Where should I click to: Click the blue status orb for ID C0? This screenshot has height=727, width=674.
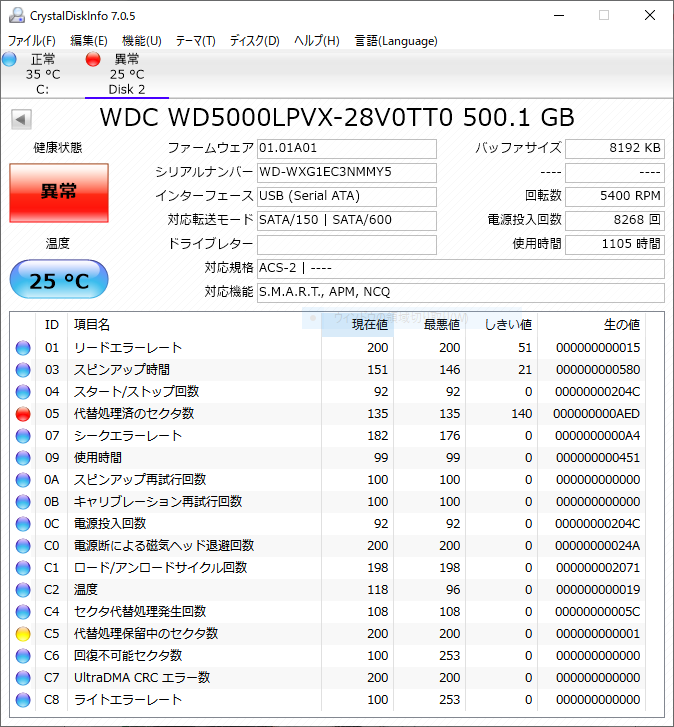tap(23, 546)
